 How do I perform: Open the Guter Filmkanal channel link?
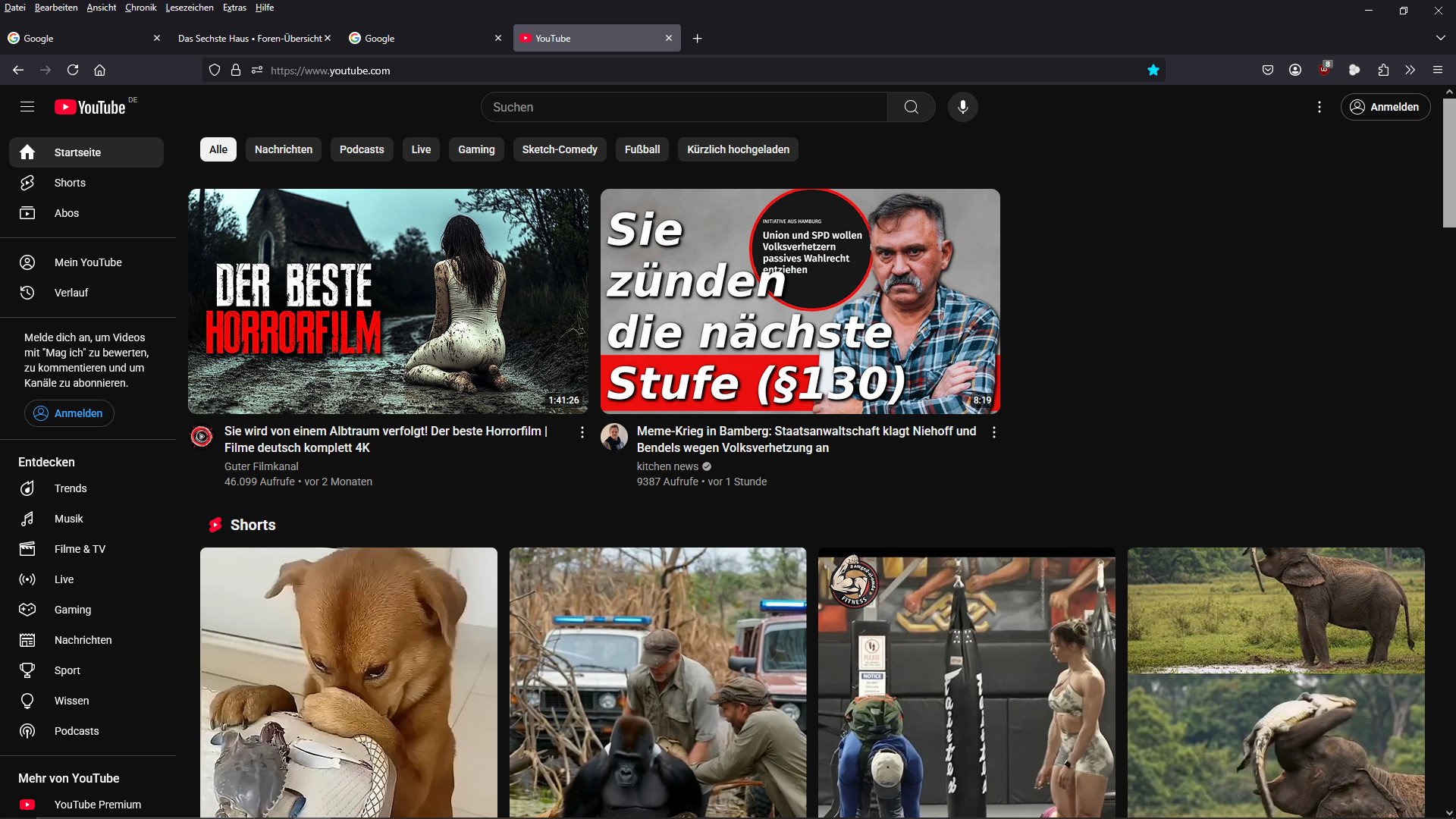261,466
